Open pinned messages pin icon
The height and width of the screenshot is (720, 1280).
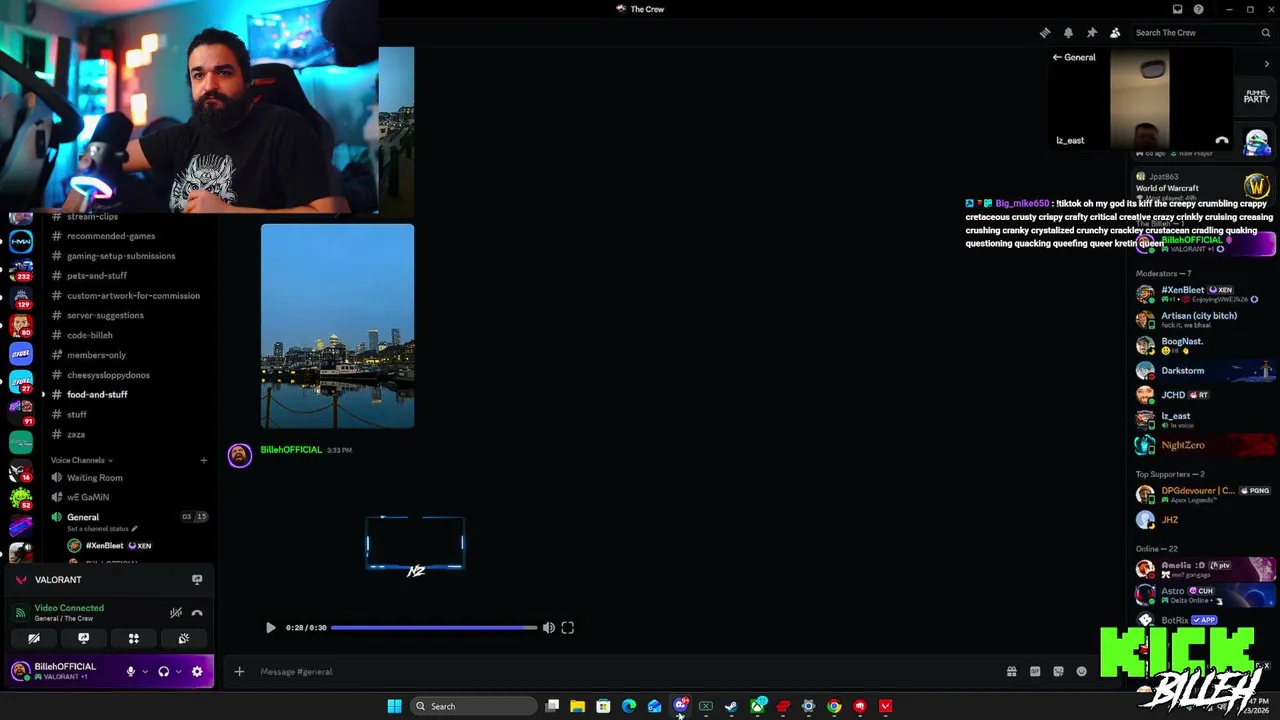tap(1092, 33)
